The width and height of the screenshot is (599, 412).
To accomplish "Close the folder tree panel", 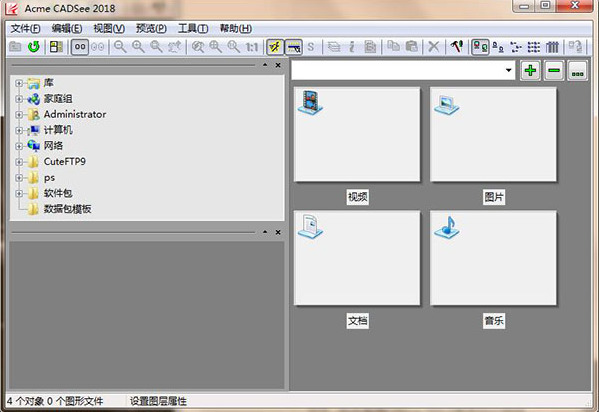I will coord(278,65).
